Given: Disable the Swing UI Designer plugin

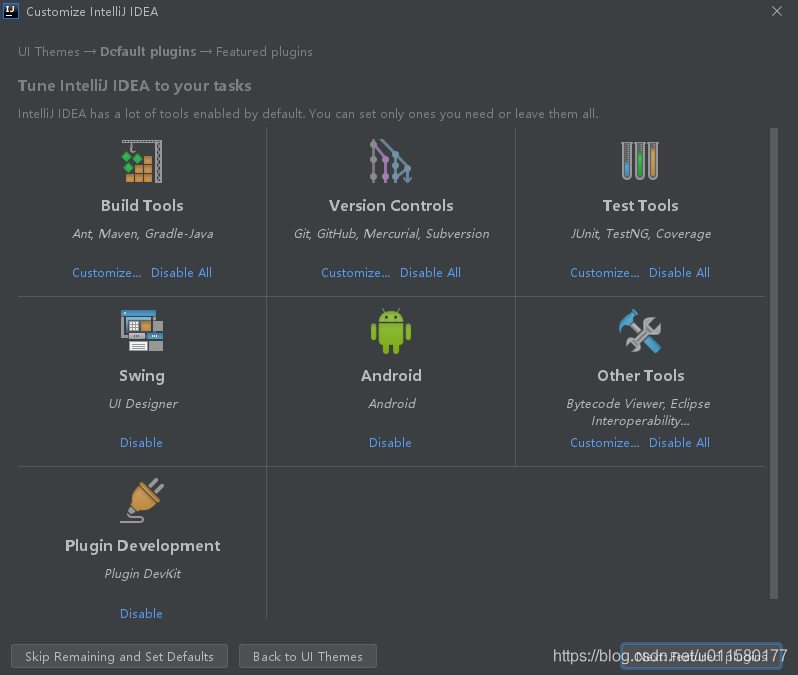Looking at the screenshot, I should point(141,443).
